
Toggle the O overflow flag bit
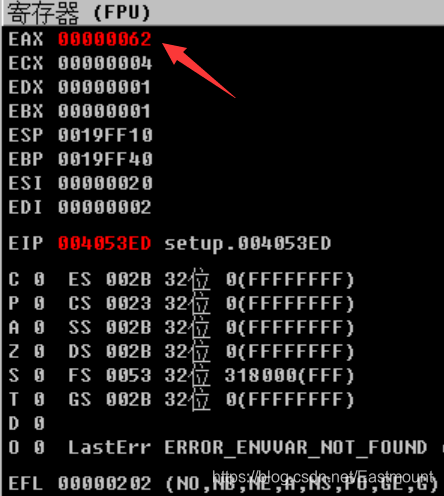click(39, 447)
